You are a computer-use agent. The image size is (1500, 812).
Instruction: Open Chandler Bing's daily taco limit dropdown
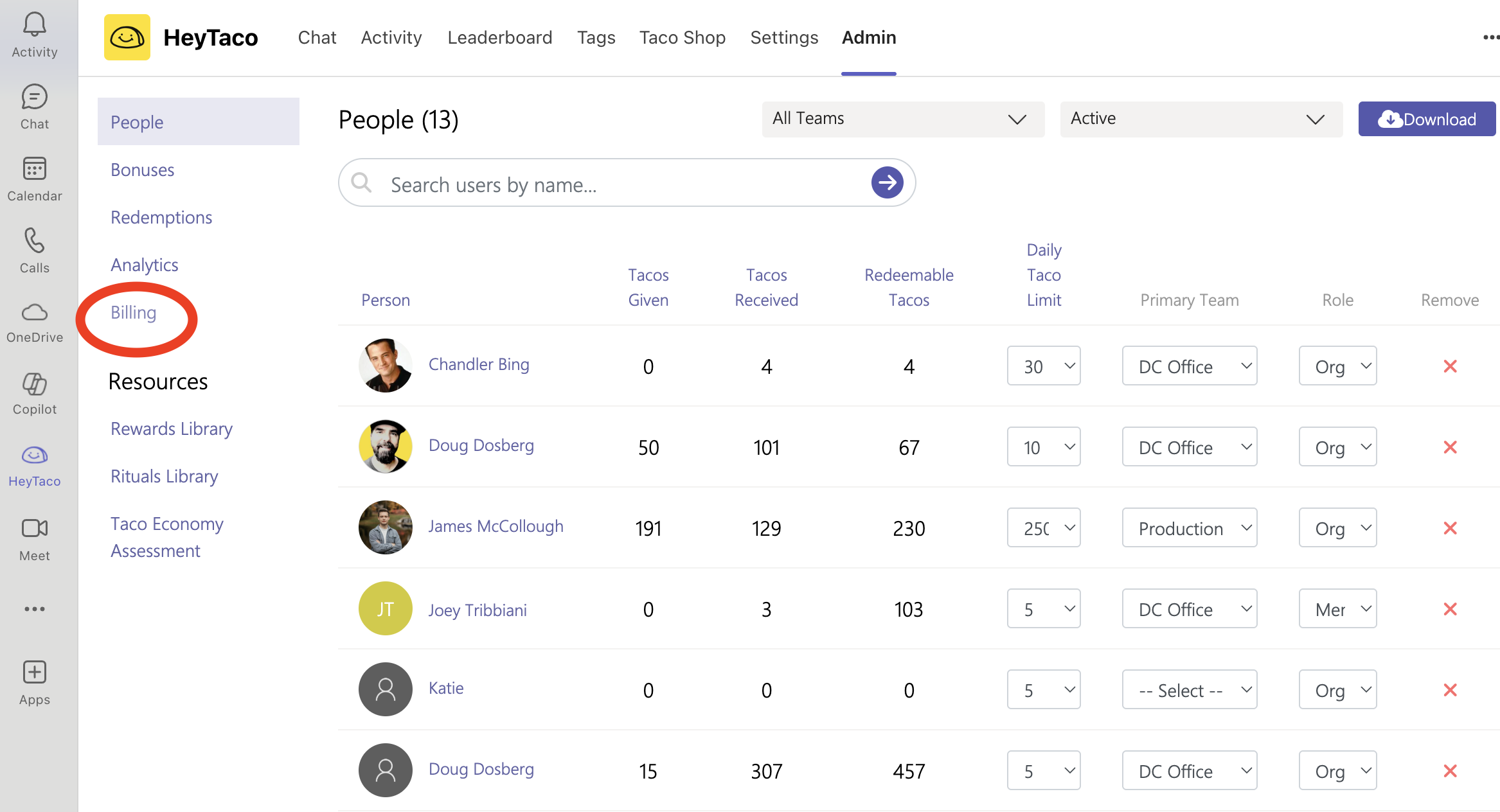point(1044,366)
